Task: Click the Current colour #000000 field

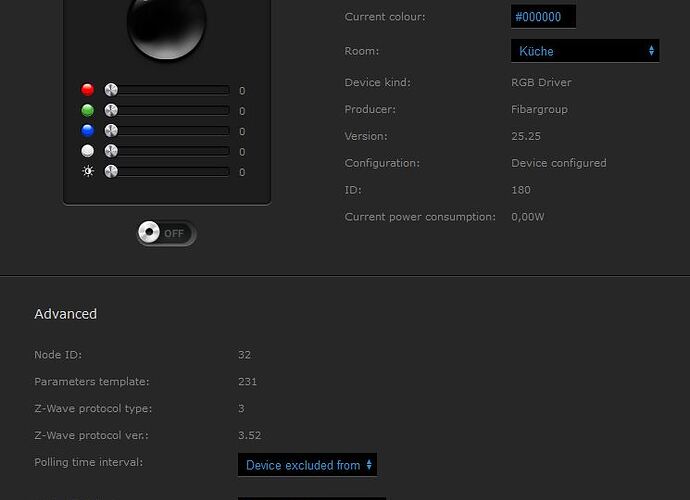Action: 543,17
